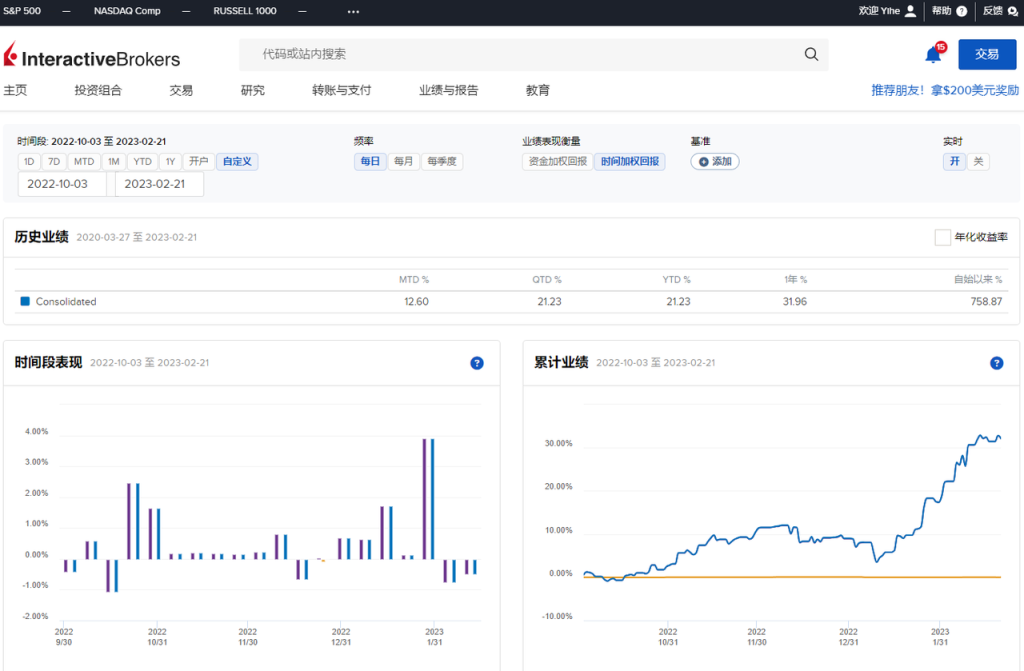Click the 帮助 question mark icon
This screenshot has width=1024, height=671.
coord(962,11)
